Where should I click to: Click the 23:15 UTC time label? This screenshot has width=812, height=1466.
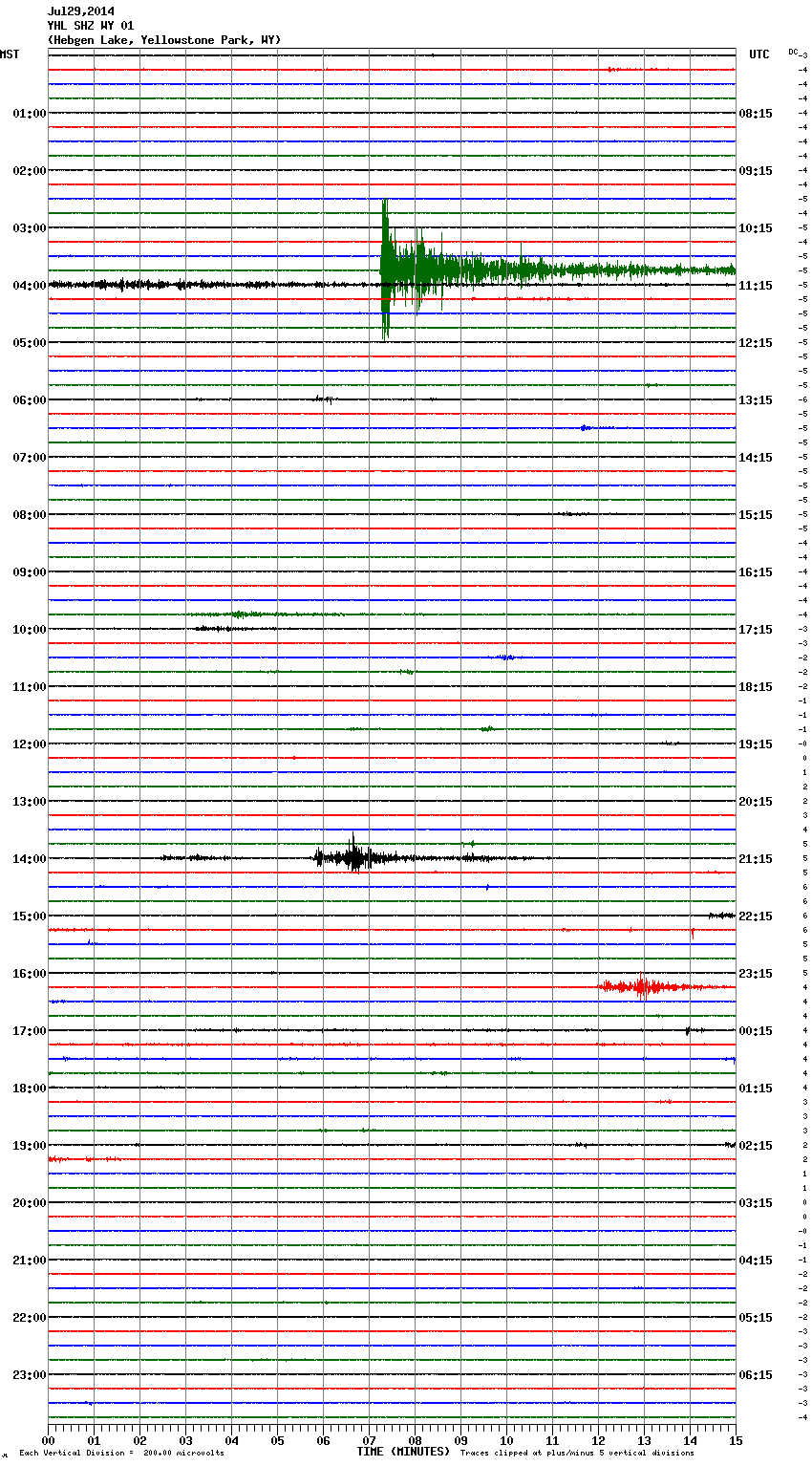(x=756, y=973)
